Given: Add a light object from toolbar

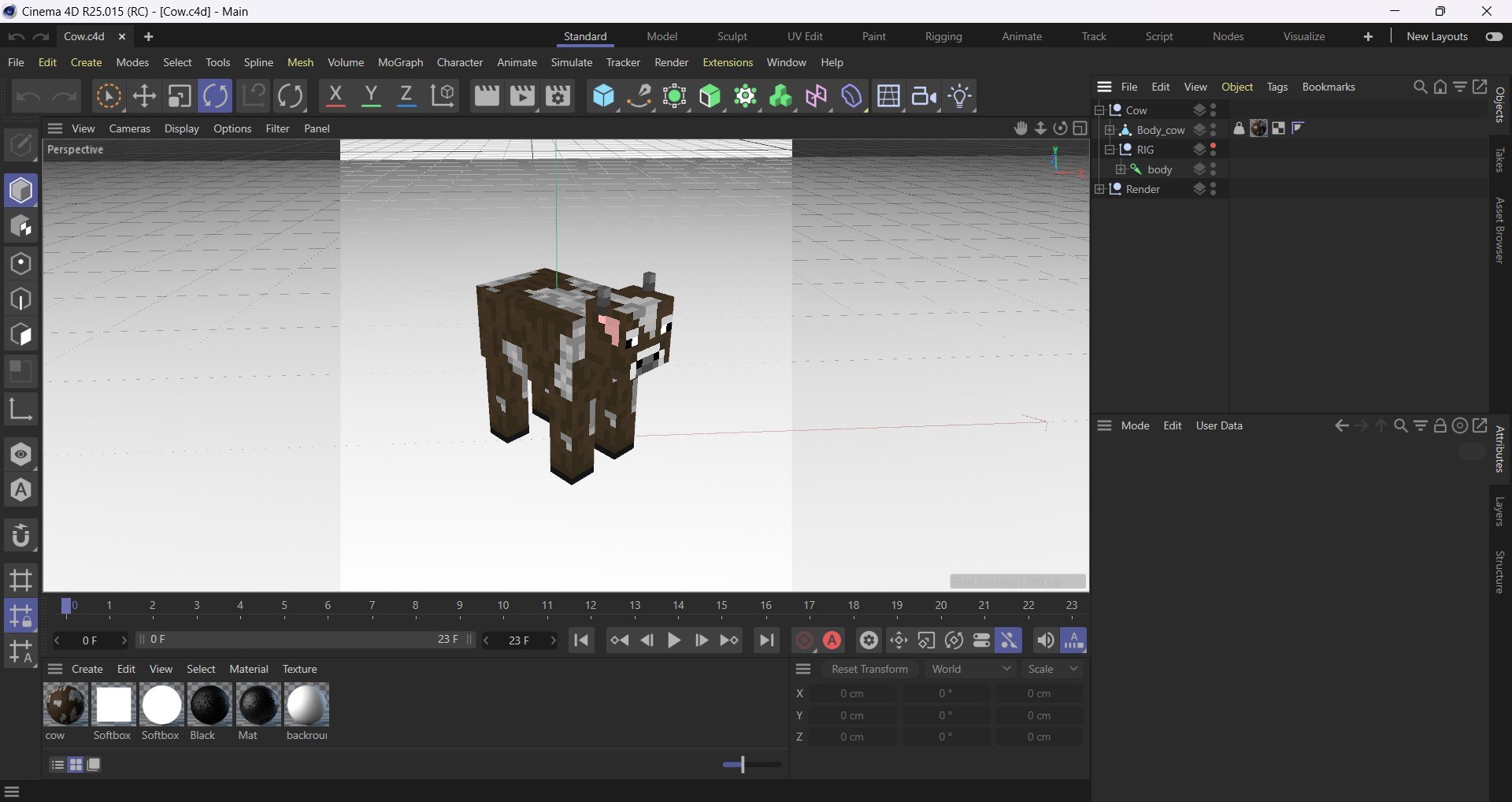Looking at the screenshot, I should tap(961, 96).
